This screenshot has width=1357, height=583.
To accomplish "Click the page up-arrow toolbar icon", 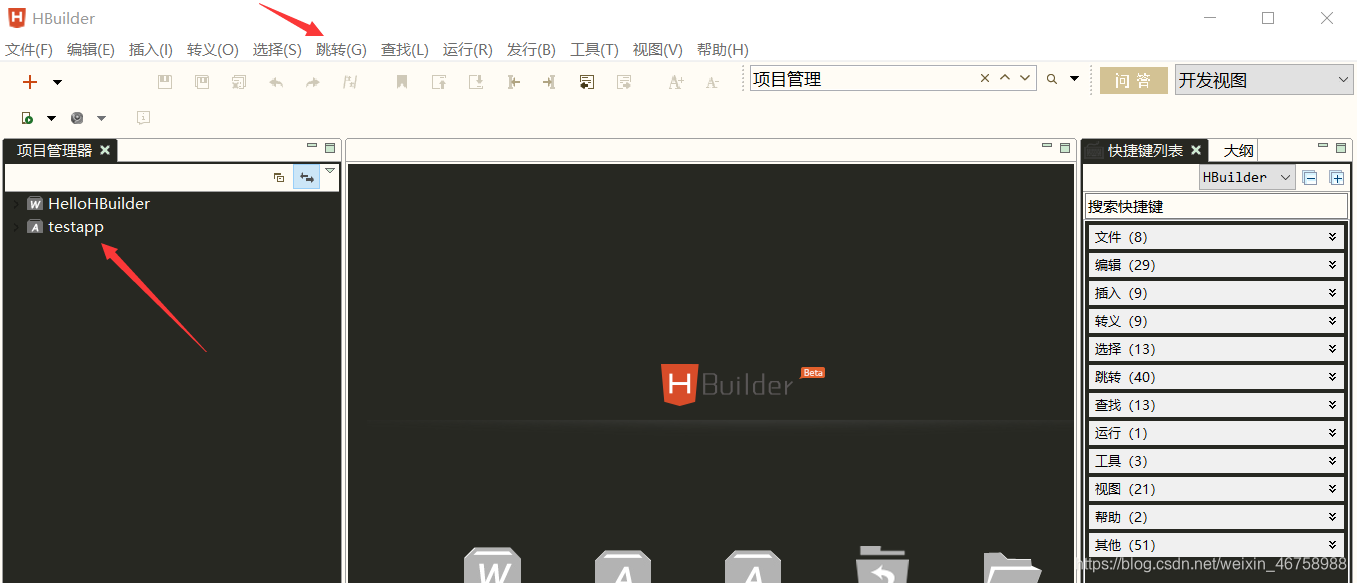I will tap(439, 82).
